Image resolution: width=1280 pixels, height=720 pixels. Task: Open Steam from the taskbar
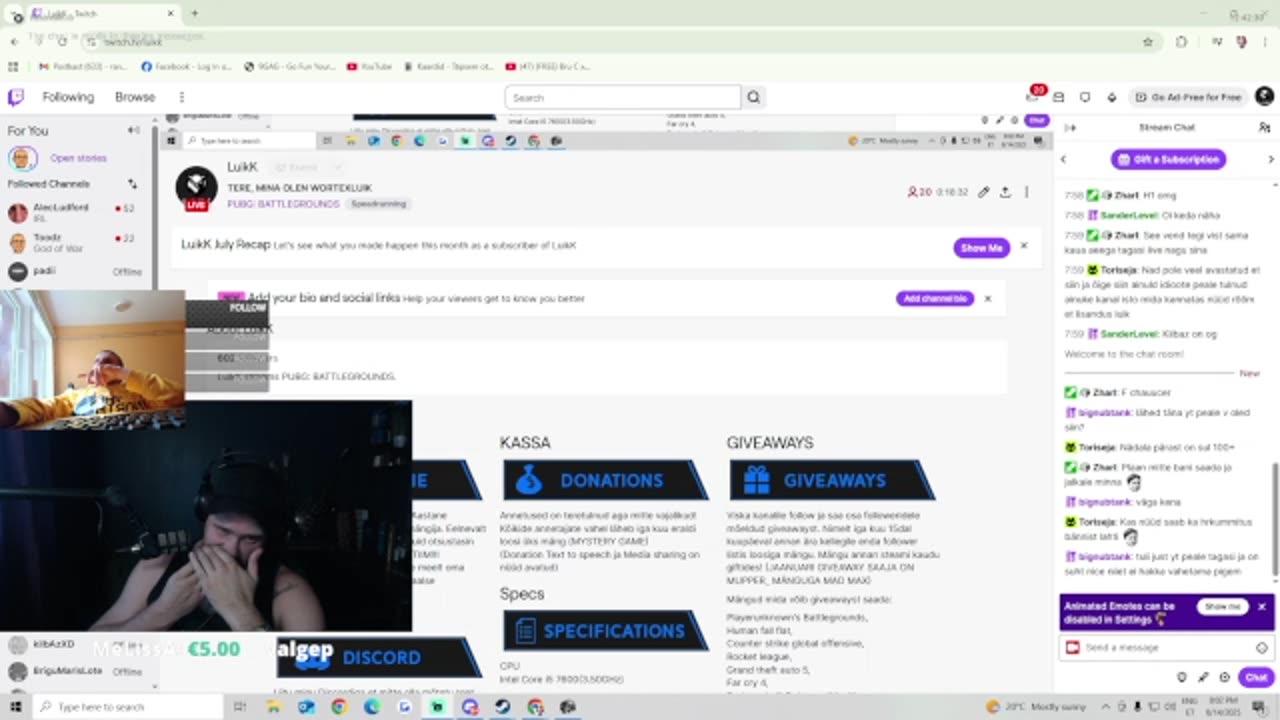tap(502, 707)
